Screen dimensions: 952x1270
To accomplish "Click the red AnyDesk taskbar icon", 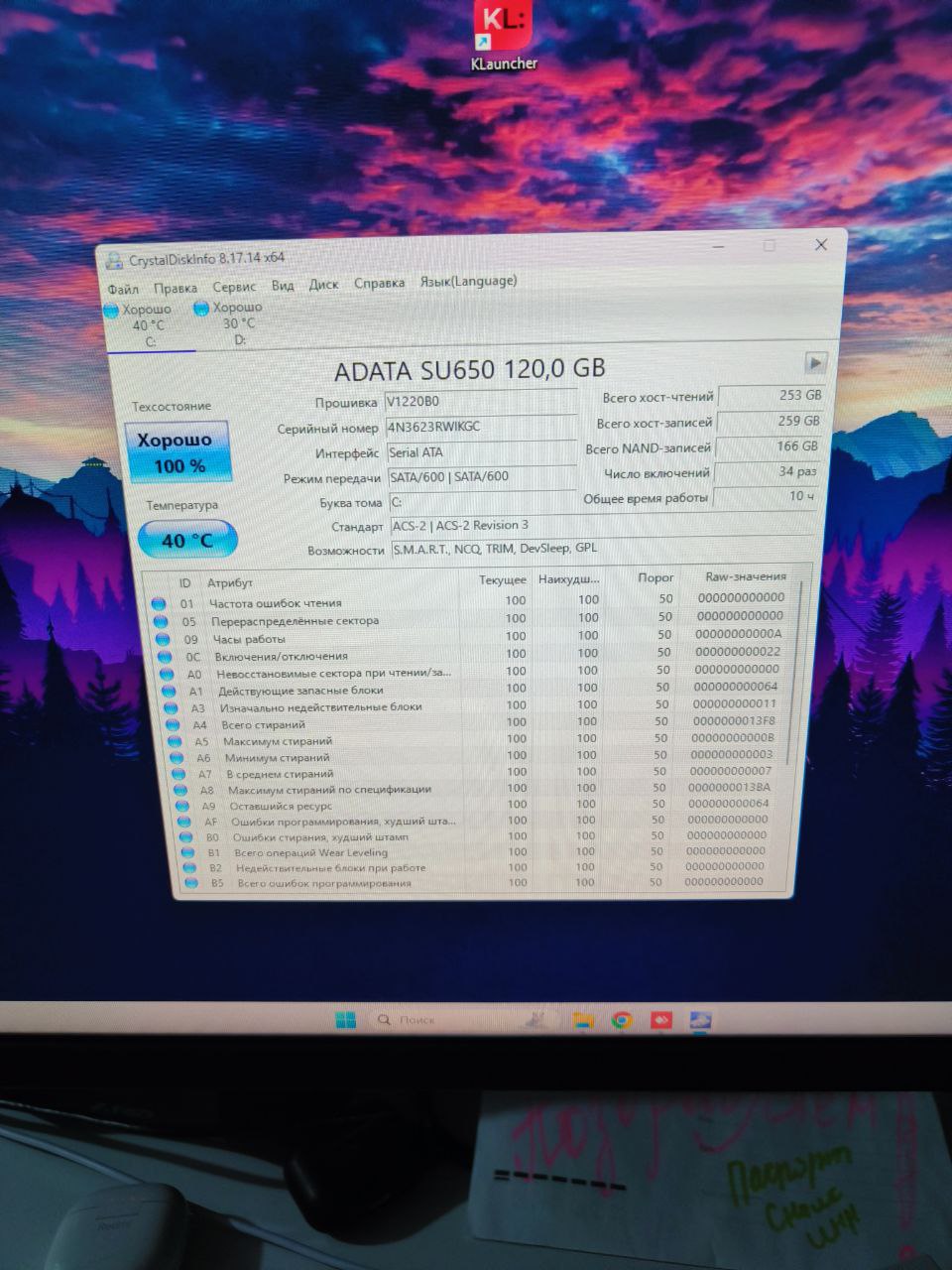I will [x=661, y=1020].
